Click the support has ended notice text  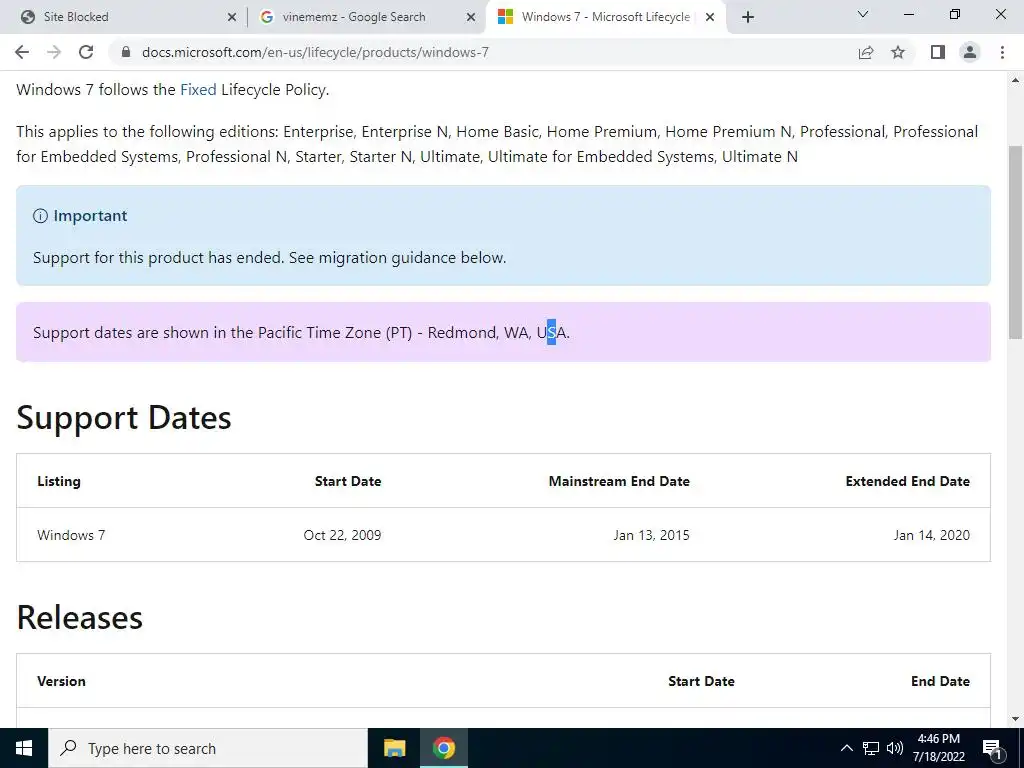pyautogui.click(x=270, y=257)
